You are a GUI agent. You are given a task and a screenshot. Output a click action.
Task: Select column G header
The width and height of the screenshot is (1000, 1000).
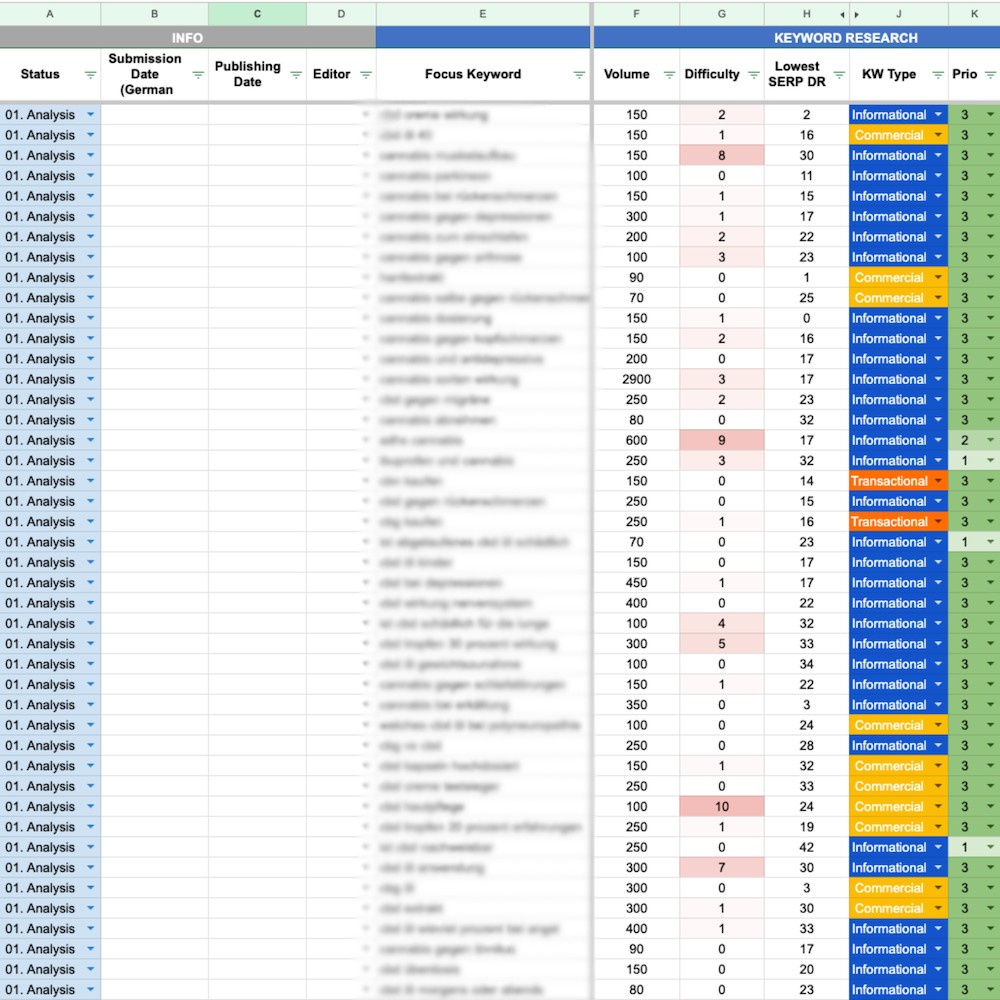tap(721, 13)
